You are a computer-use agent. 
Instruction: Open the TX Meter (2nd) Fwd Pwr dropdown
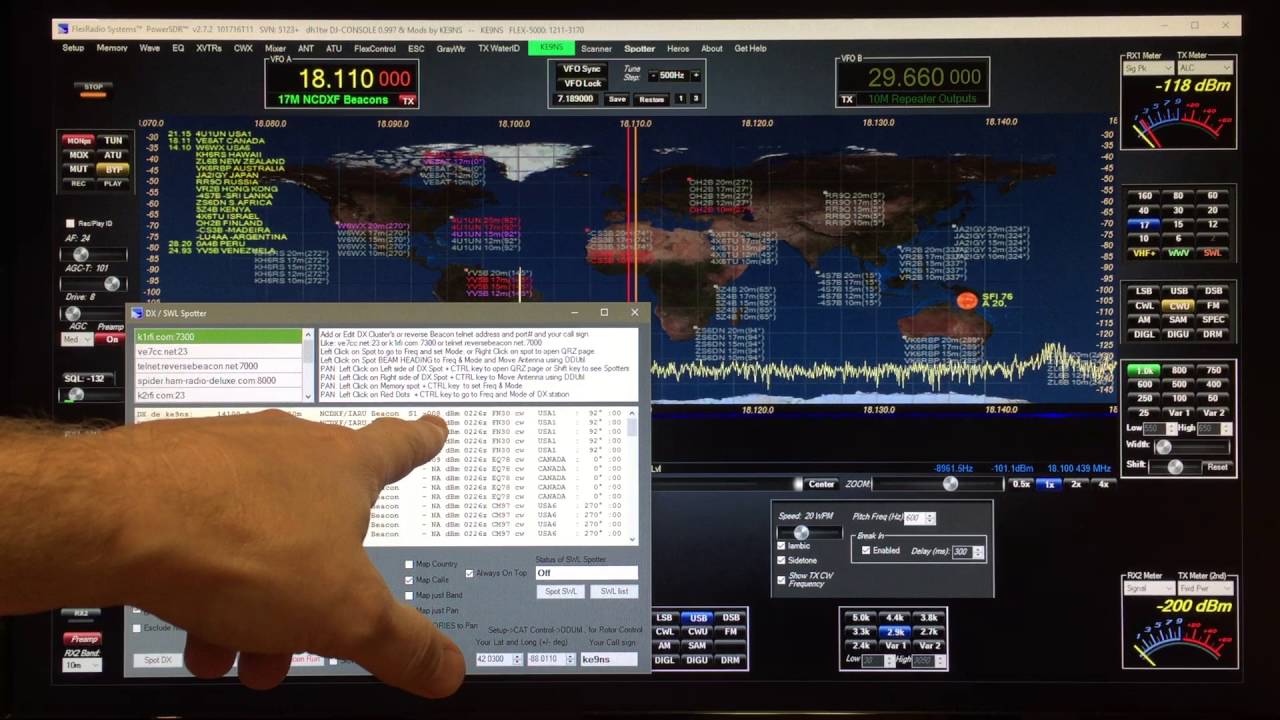coord(1205,588)
